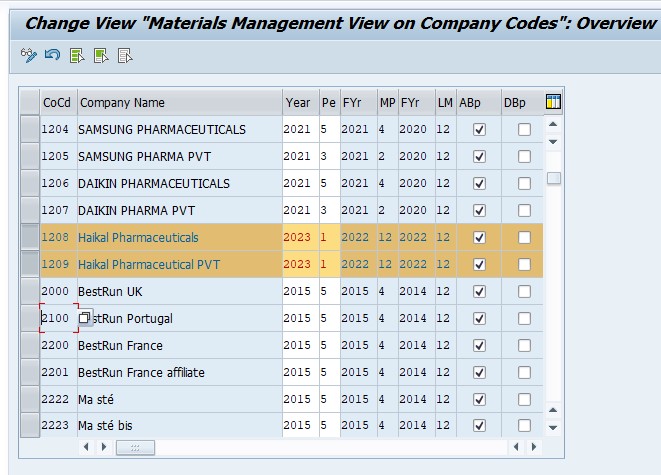Viewport: 661px width, 475px height.
Task: Click the Year column header
Action: tap(301, 102)
